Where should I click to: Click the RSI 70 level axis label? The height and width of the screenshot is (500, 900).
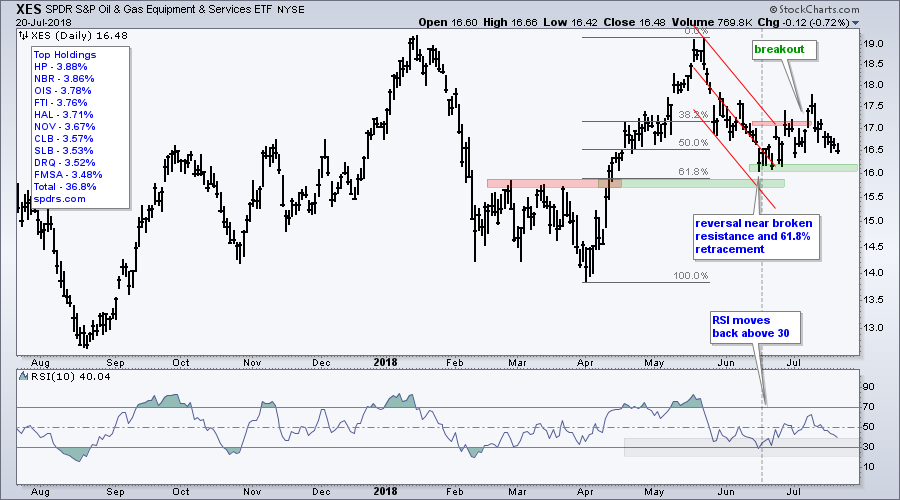[x=868, y=407]
